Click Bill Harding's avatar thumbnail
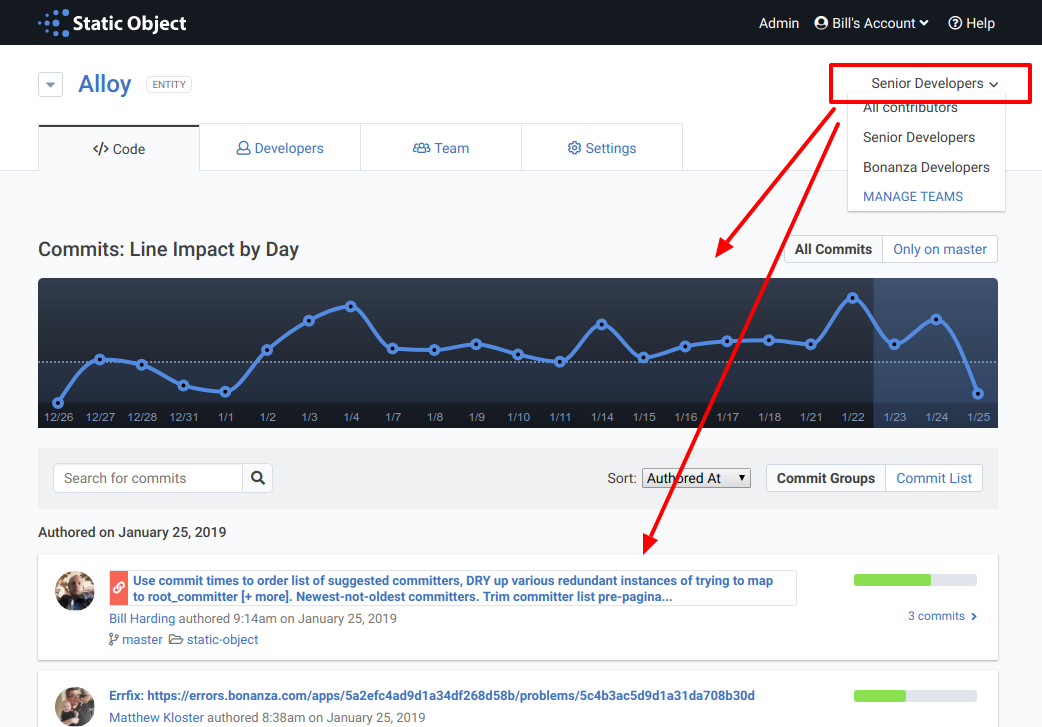This screenshot has width=1042, height=727. pyautogui.click(x=75, y=591)
